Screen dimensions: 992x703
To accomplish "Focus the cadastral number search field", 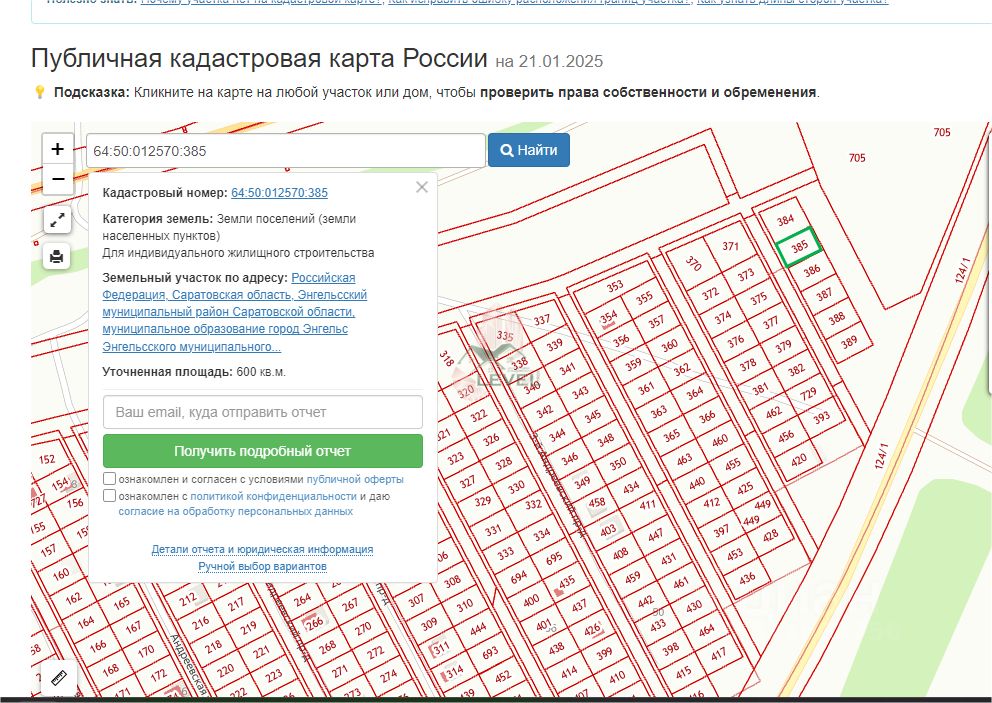I will click(286, 151).
